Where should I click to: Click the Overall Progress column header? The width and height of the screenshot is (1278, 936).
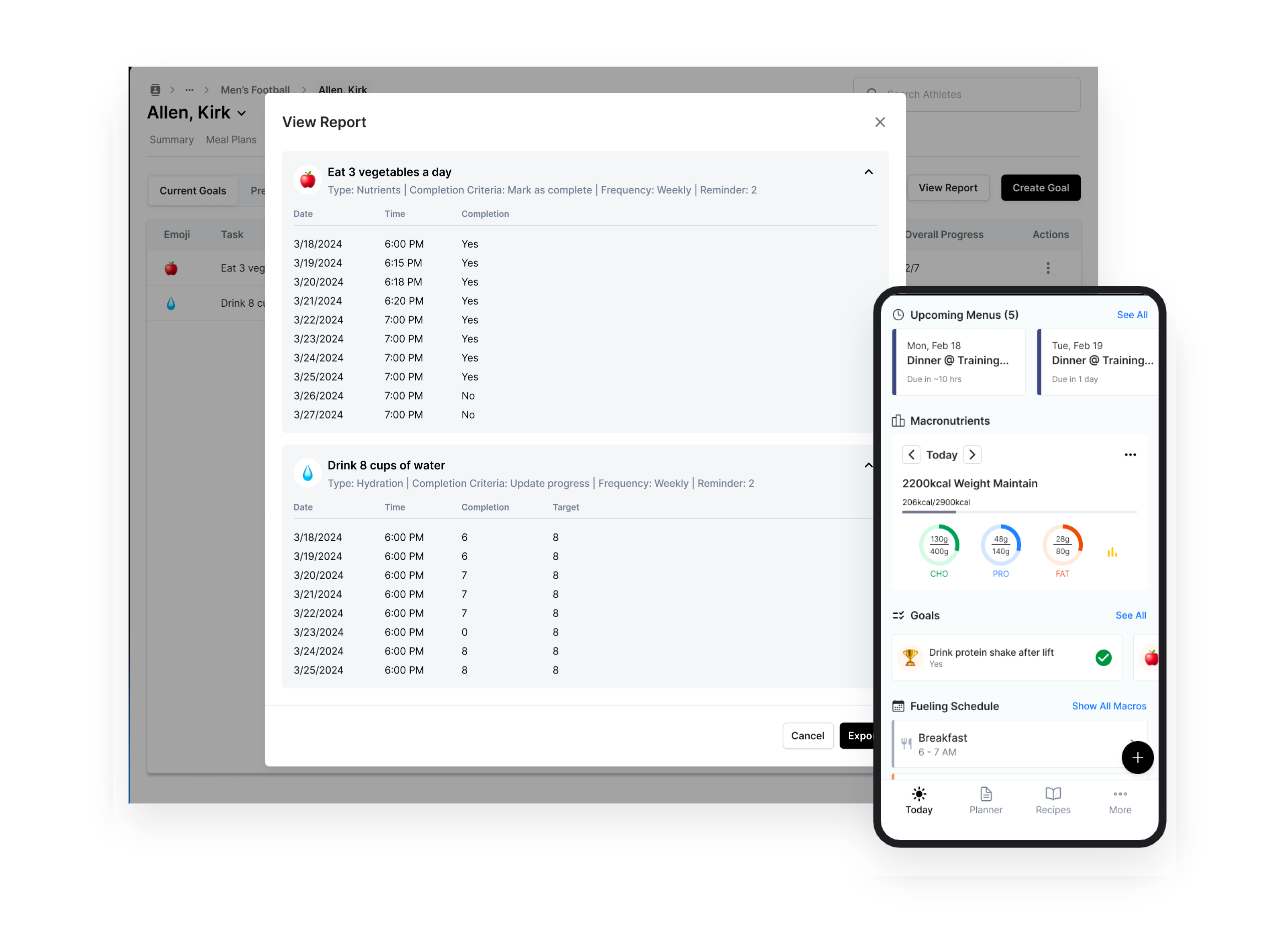944,235
